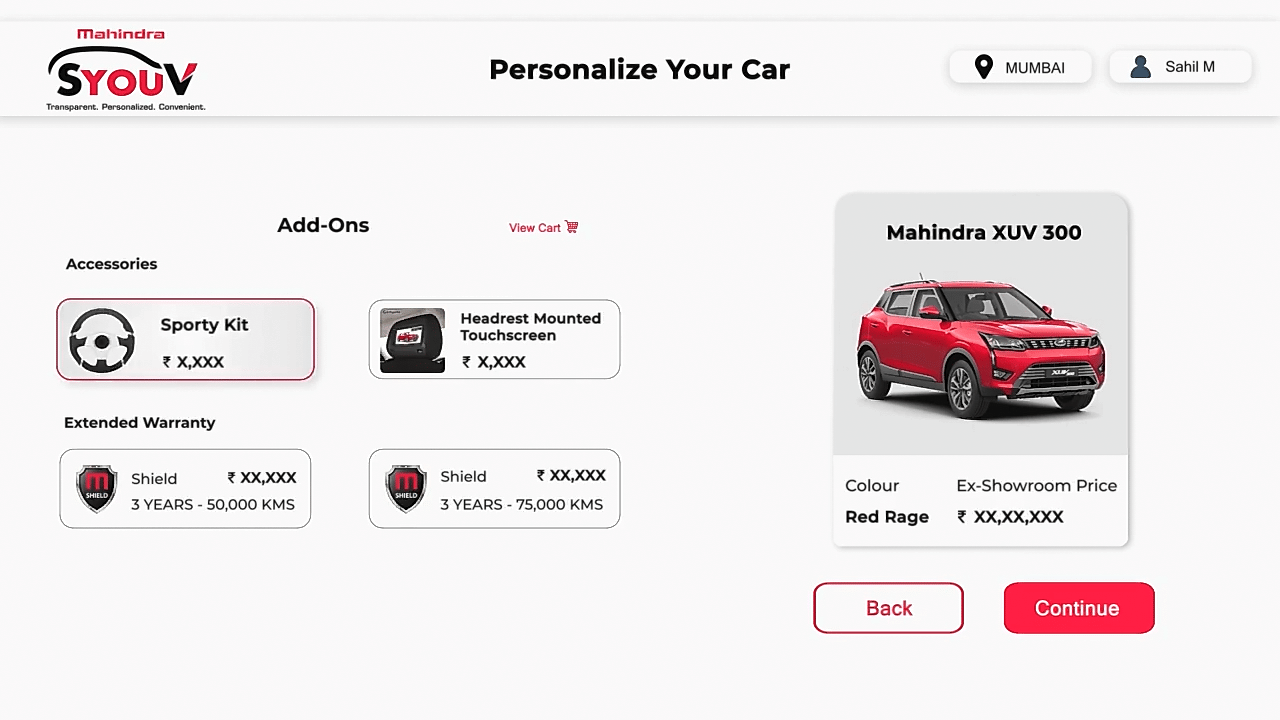
Task: Click the Sporty Kit steering wheel icon
Action: 102,340
